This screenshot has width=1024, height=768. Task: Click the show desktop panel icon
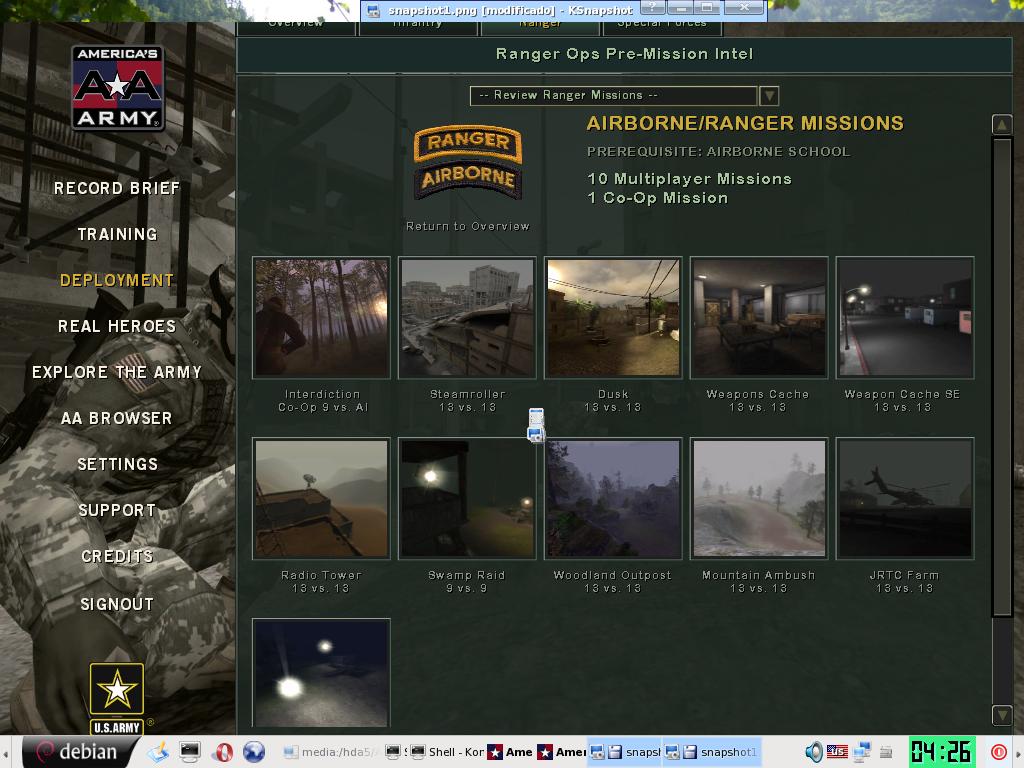coord(158,752)
